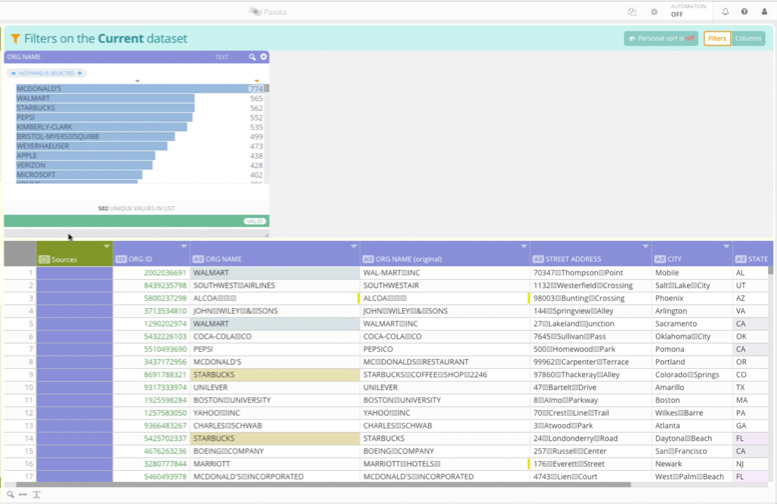Toggle the VALID indicator pill
Image resolution: width=777 pixels, height=504 pixels.
[255, 221]
